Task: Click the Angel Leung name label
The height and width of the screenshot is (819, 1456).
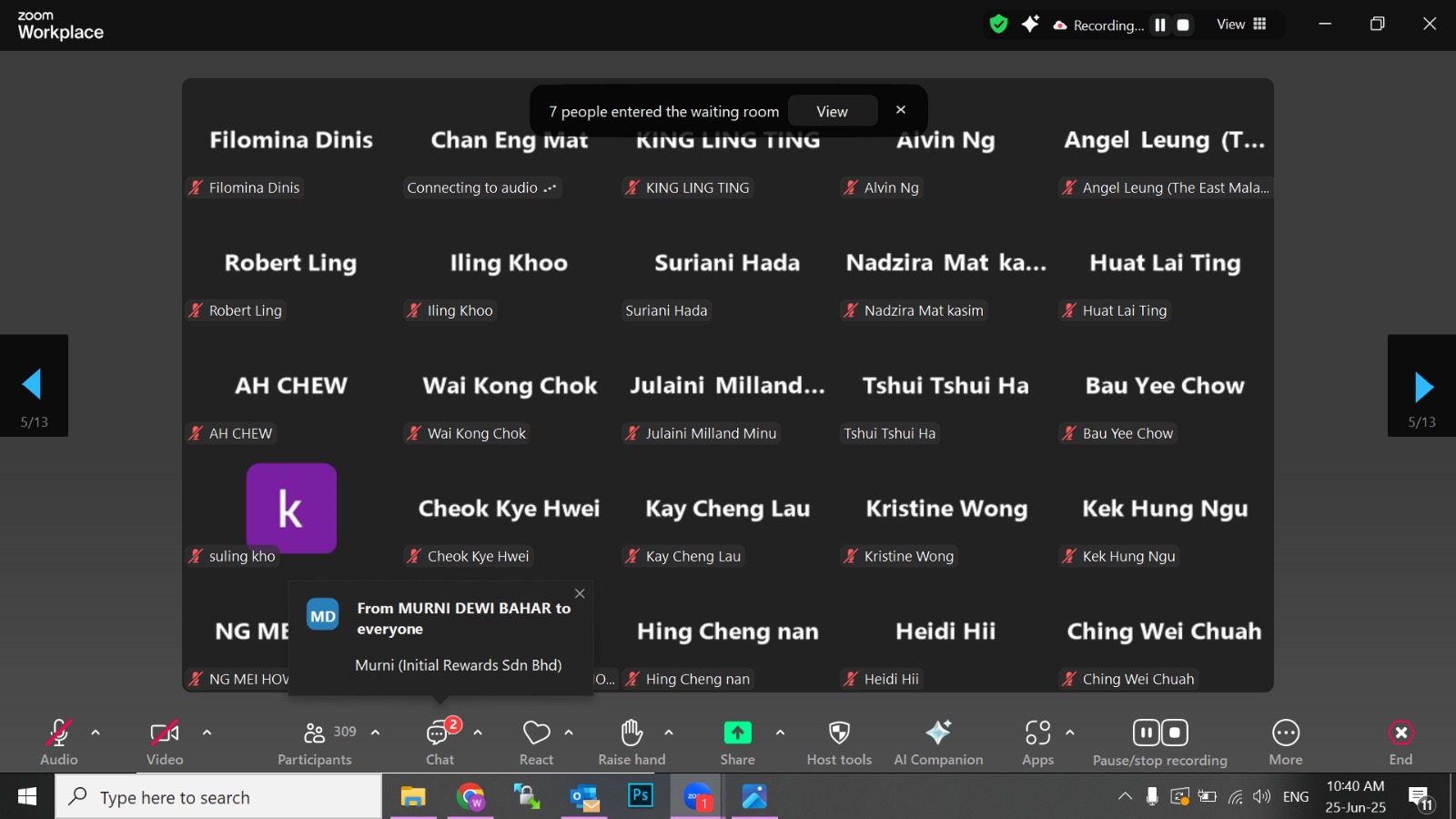Action: click(x=1165, y=187)
